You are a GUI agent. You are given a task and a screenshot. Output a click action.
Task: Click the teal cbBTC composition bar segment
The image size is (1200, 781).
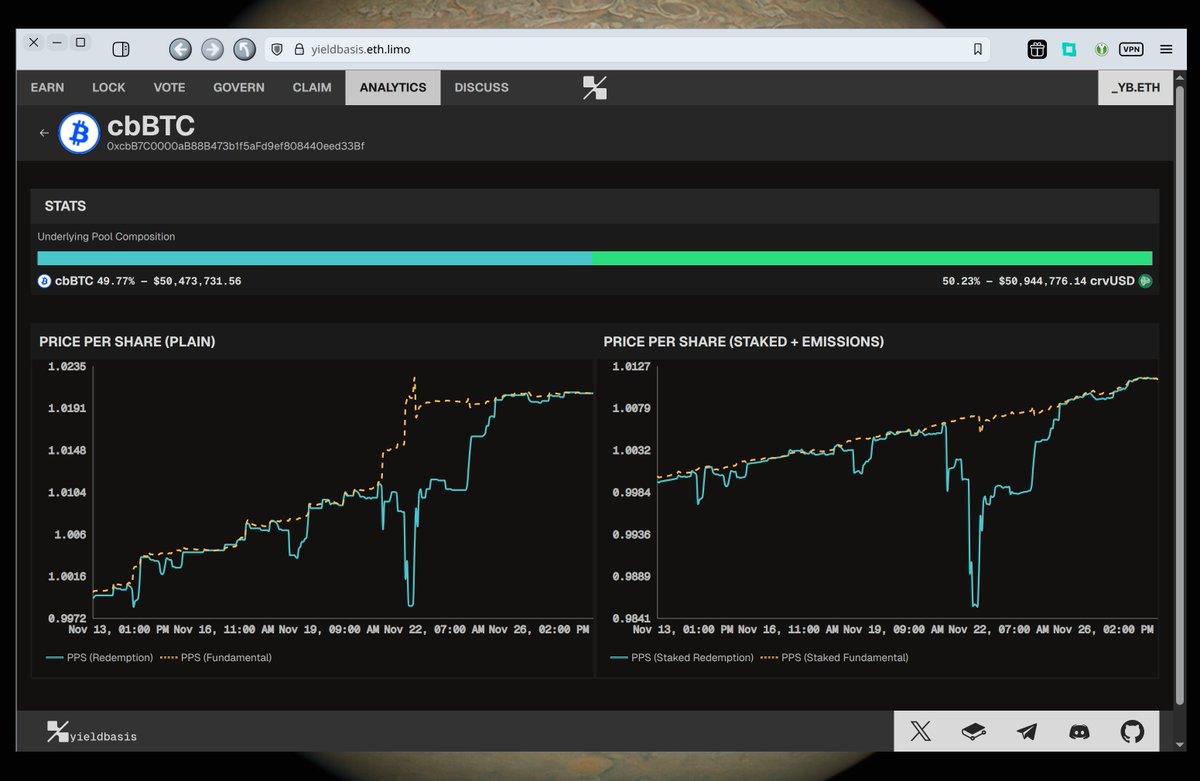pos(314,258)
